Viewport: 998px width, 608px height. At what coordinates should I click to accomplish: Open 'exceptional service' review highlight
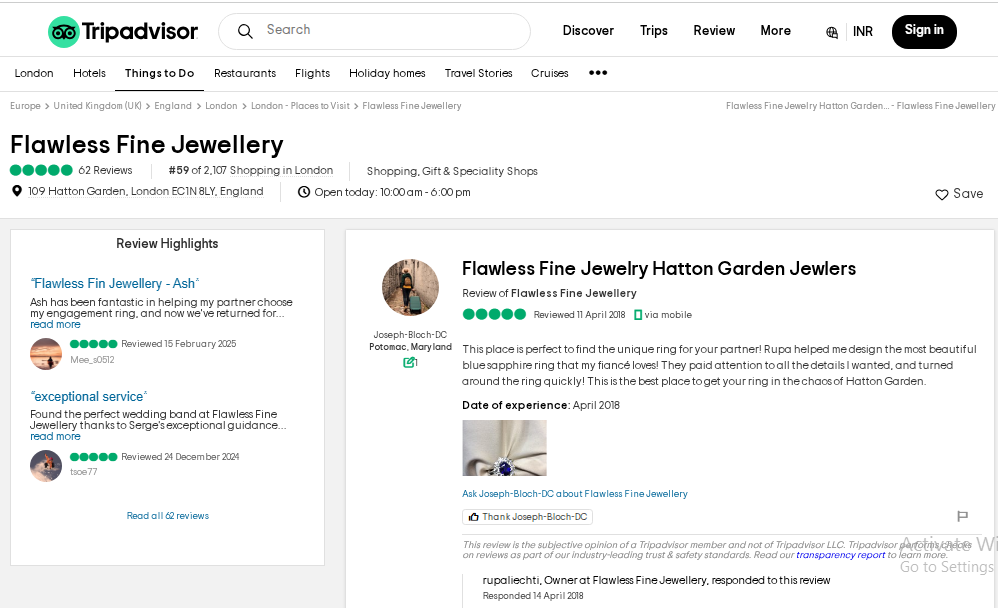(x=88, y=396)
